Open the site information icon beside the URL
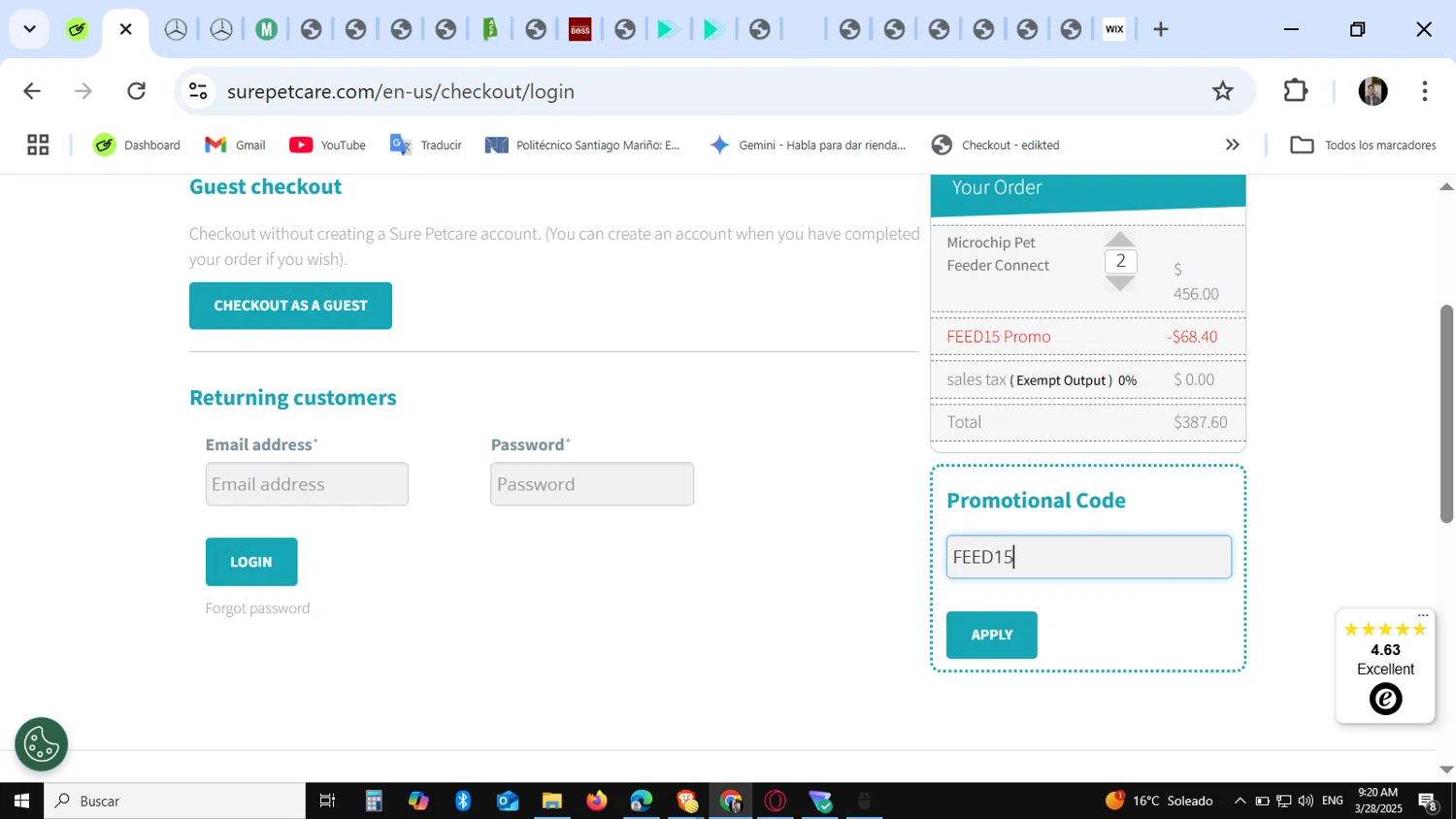Image resolution: width=1456 pixels, height=819 pixels. pyautogui.click(x=198, y=91)
